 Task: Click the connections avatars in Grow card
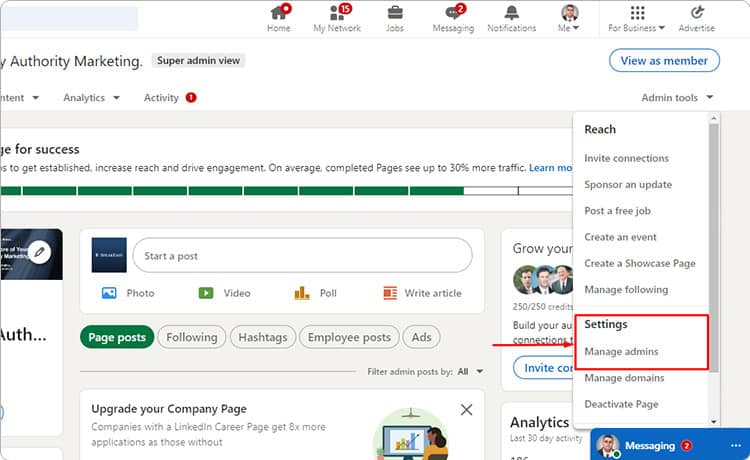[543, 280]
